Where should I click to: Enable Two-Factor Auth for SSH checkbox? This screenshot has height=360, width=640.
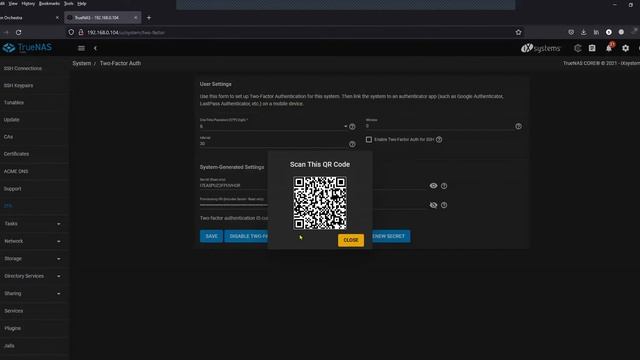369,140
